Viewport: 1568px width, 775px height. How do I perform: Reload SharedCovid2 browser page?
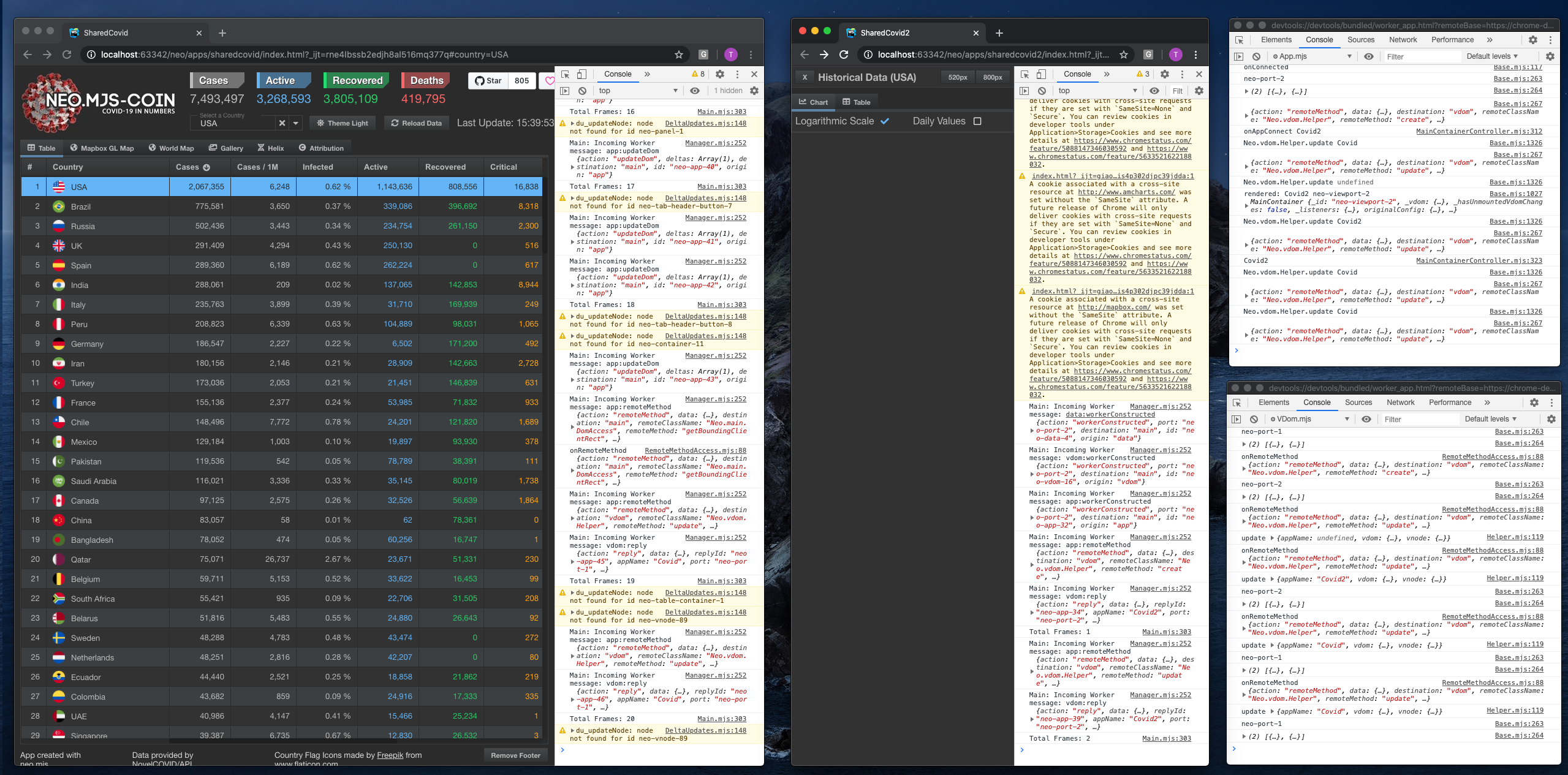[x=844, y=55]
